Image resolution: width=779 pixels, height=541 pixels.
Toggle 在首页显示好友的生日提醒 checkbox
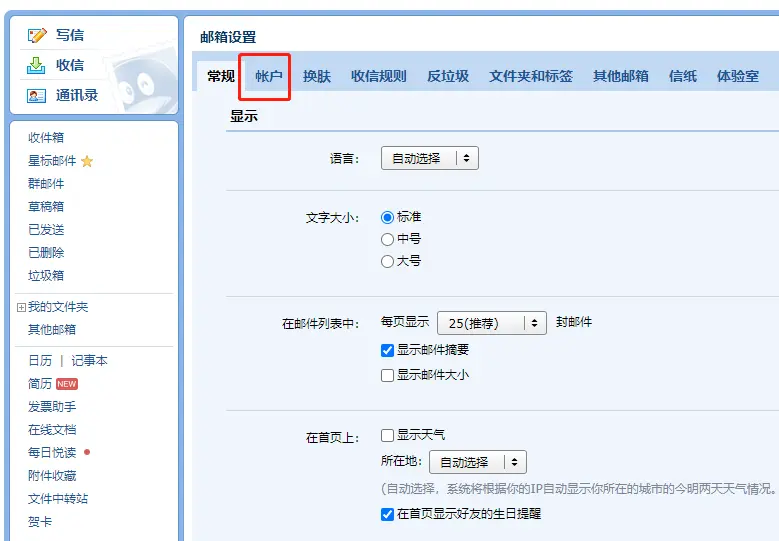point(388,514)
